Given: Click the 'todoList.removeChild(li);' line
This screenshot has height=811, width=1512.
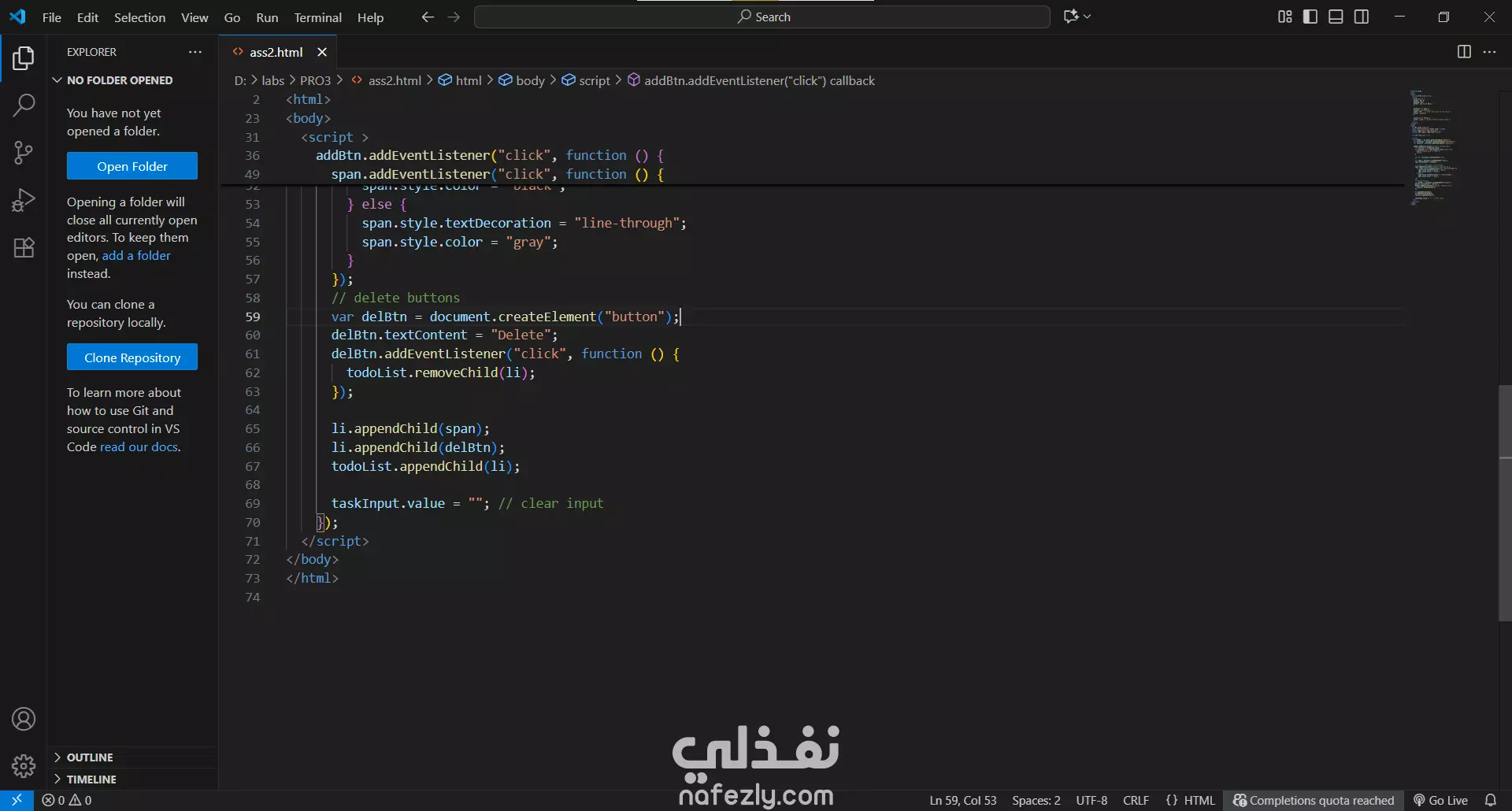Looking at the screenshot, I should point(440,372).
